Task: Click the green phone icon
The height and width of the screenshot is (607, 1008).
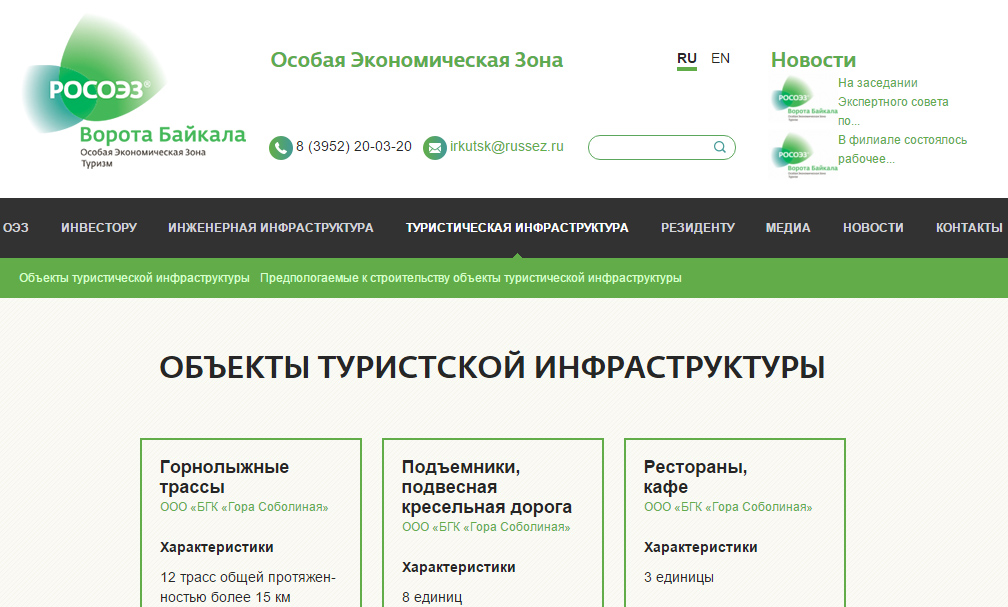Action: pyautogui.click(x=280, y=148)
